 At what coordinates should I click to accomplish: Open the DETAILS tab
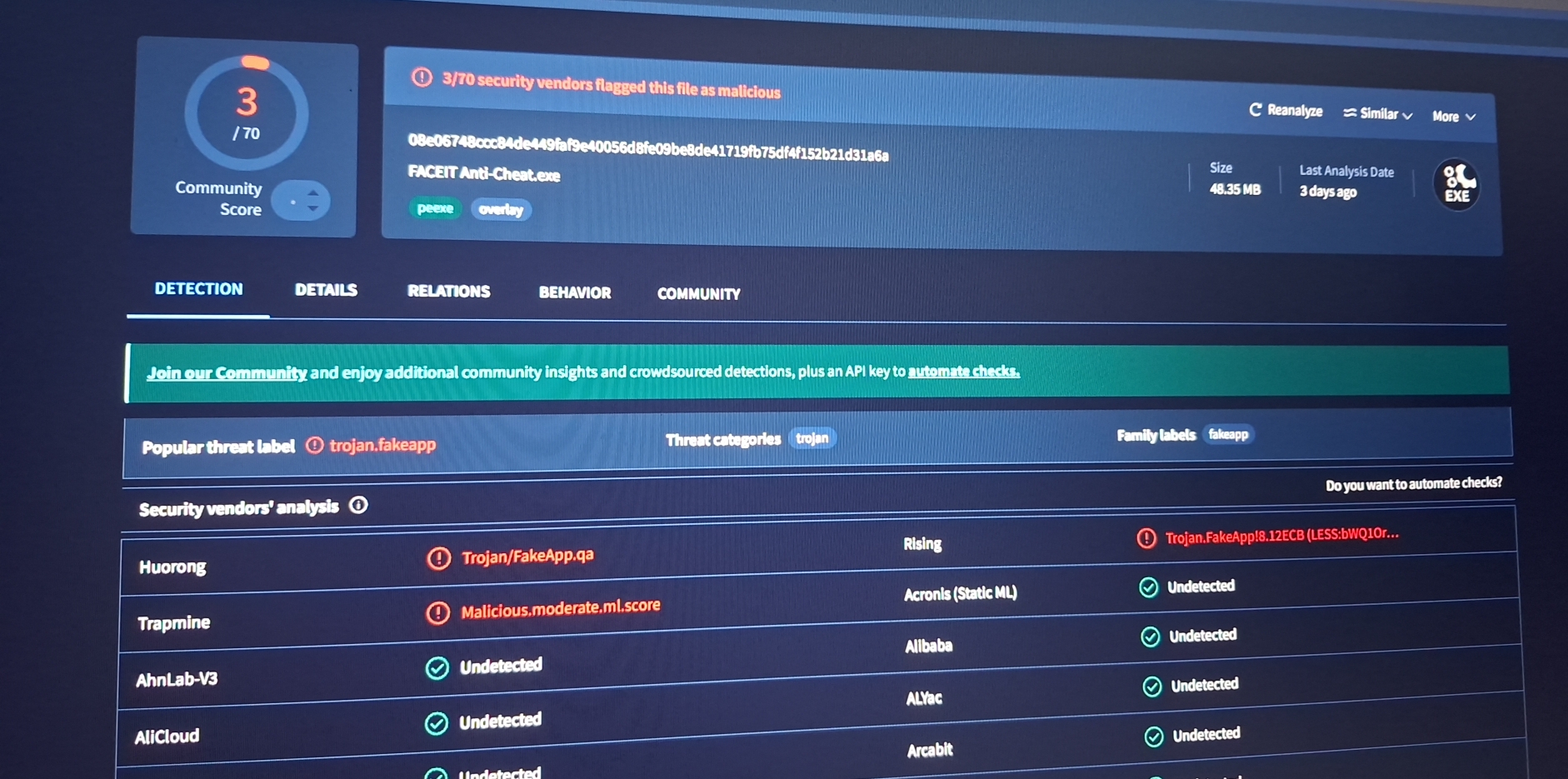pos(326,290)
